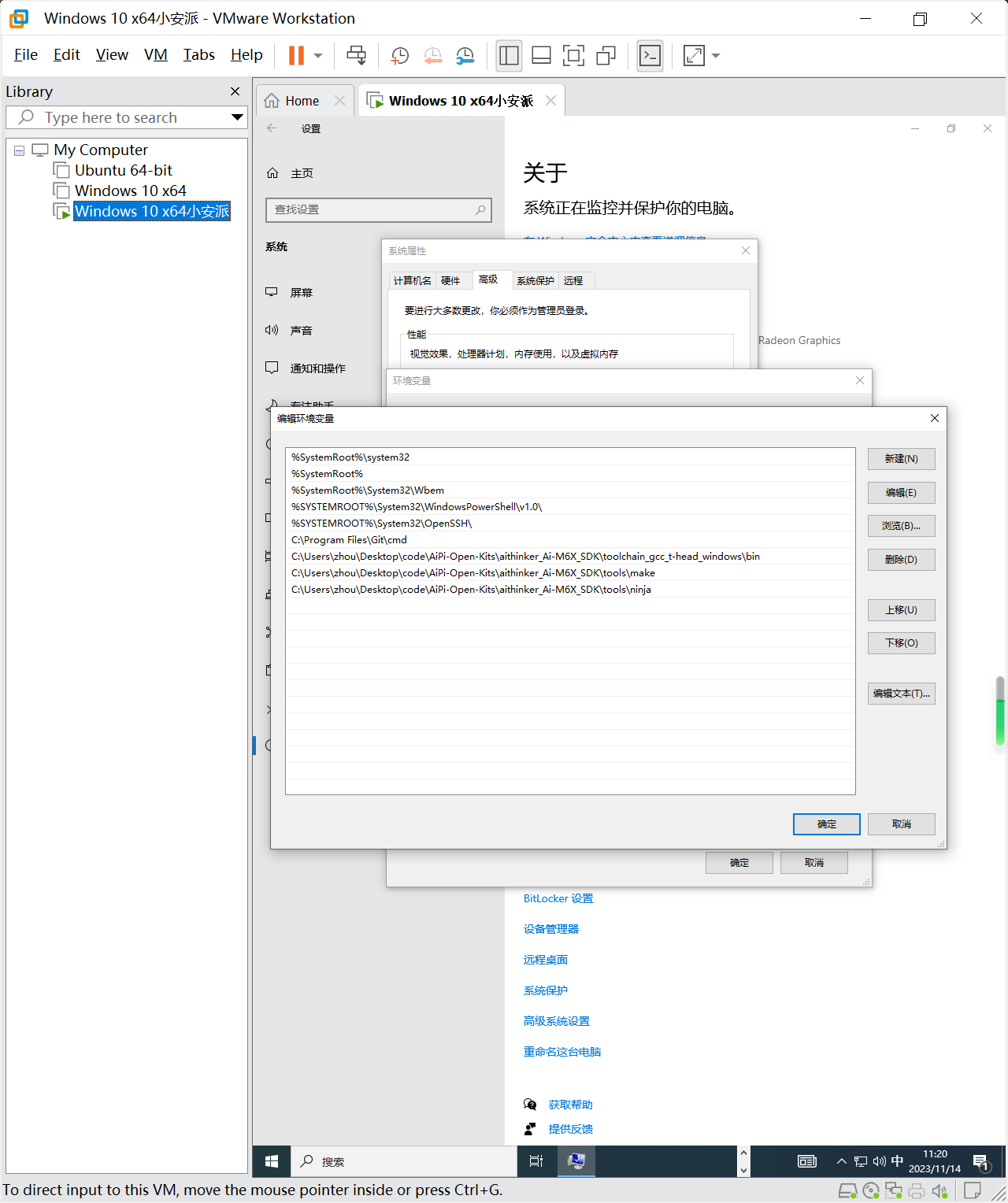The width and height of the screenshot is (1008, 1203).
Task: Click the guest volume tray icon
Action: tap(879, 1161)
